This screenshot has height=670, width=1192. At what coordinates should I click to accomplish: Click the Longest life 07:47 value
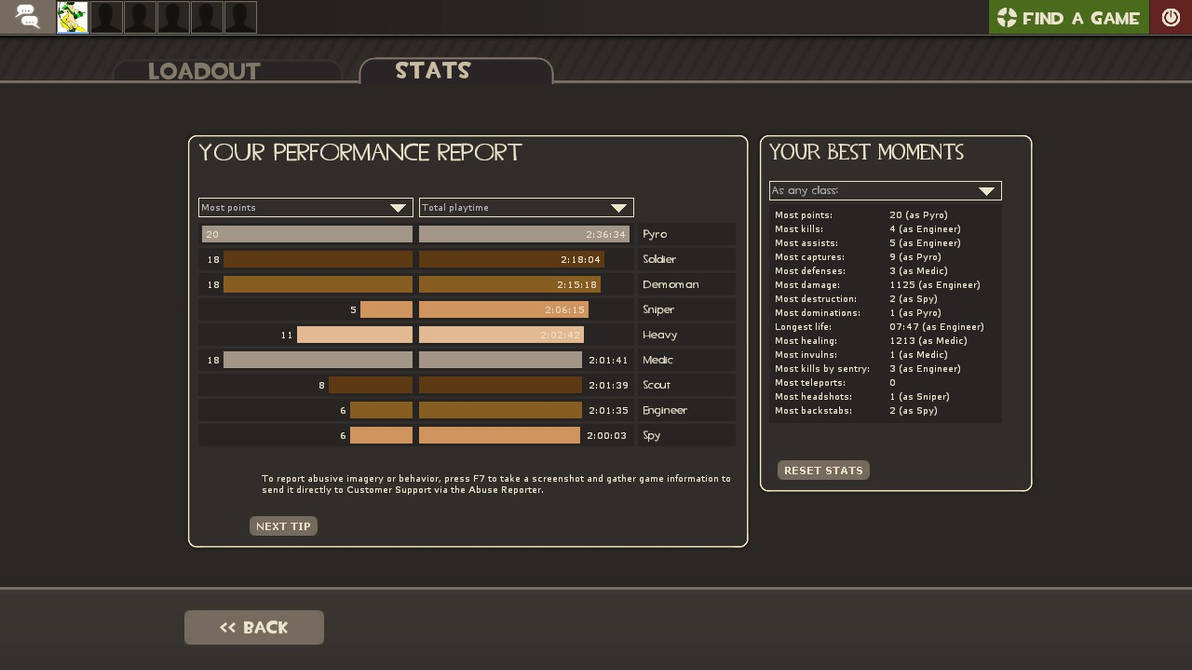(x=937, y=327)
